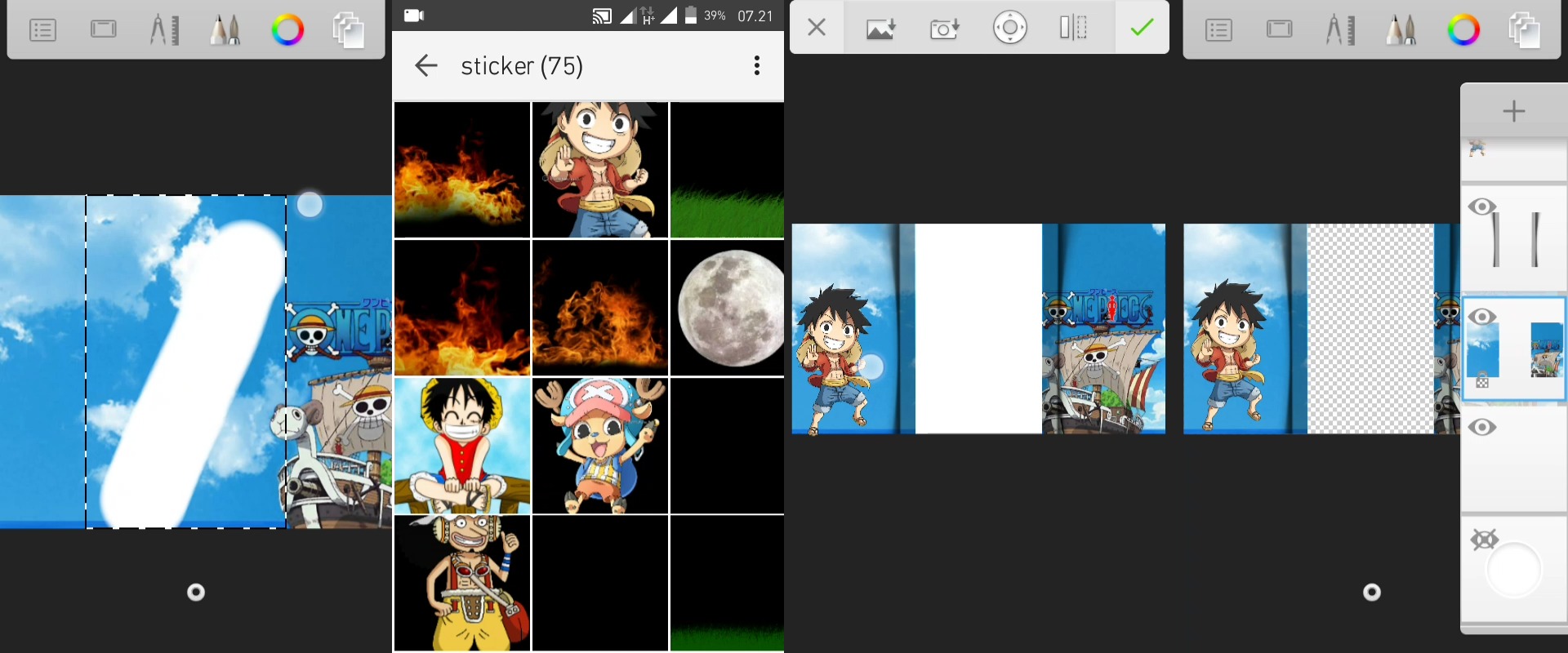Viewport: 1568px width, 653px height.
Task: Tap the battery icon in the status bar
Action: 691,16
